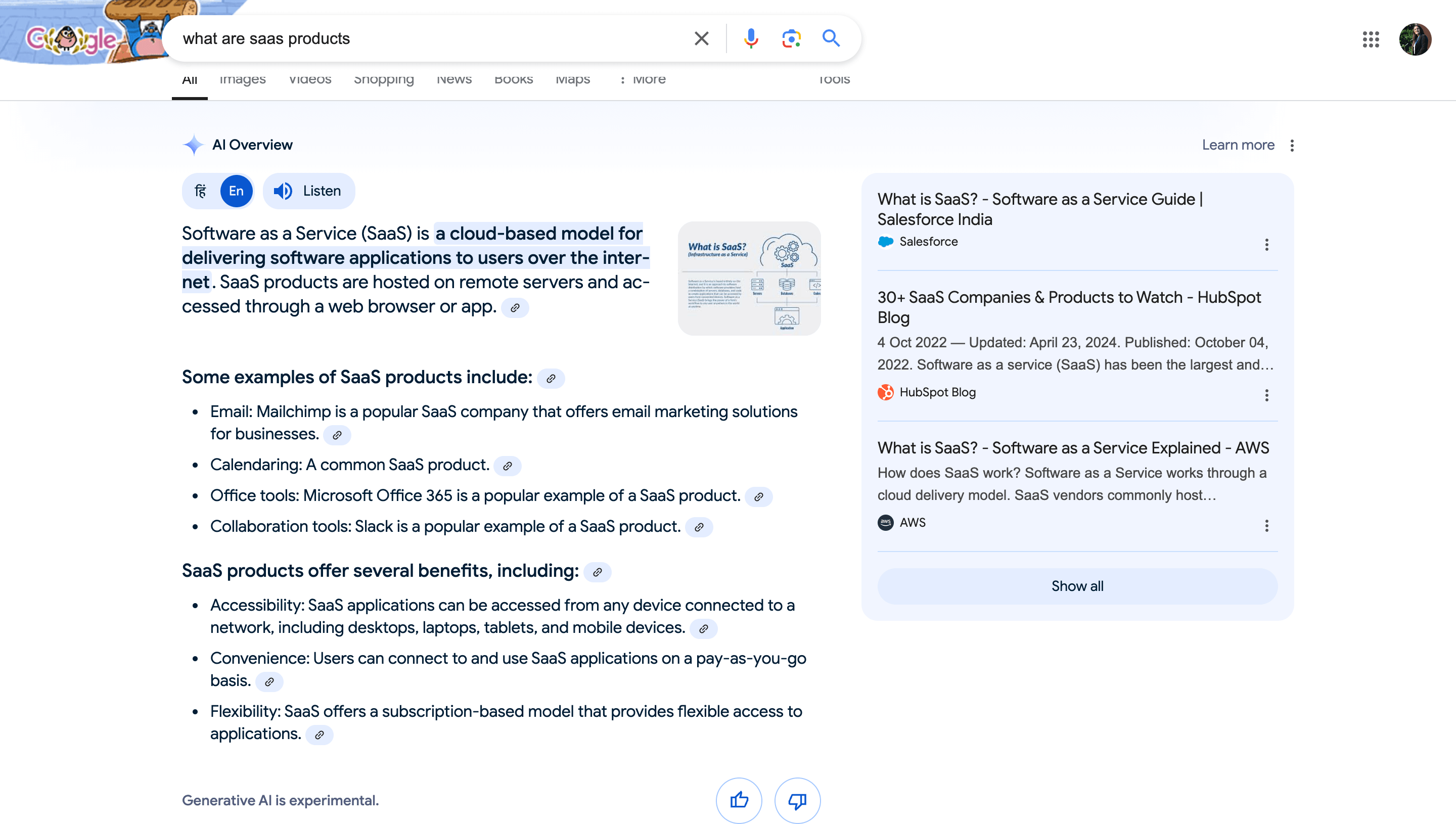Click the HubSpot Blog source favicon
1456x824 pixels.
886,393
